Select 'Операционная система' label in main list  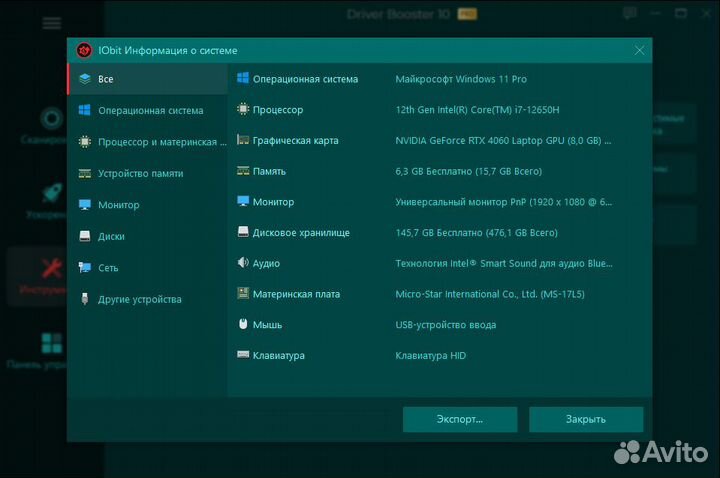point(305,79)
